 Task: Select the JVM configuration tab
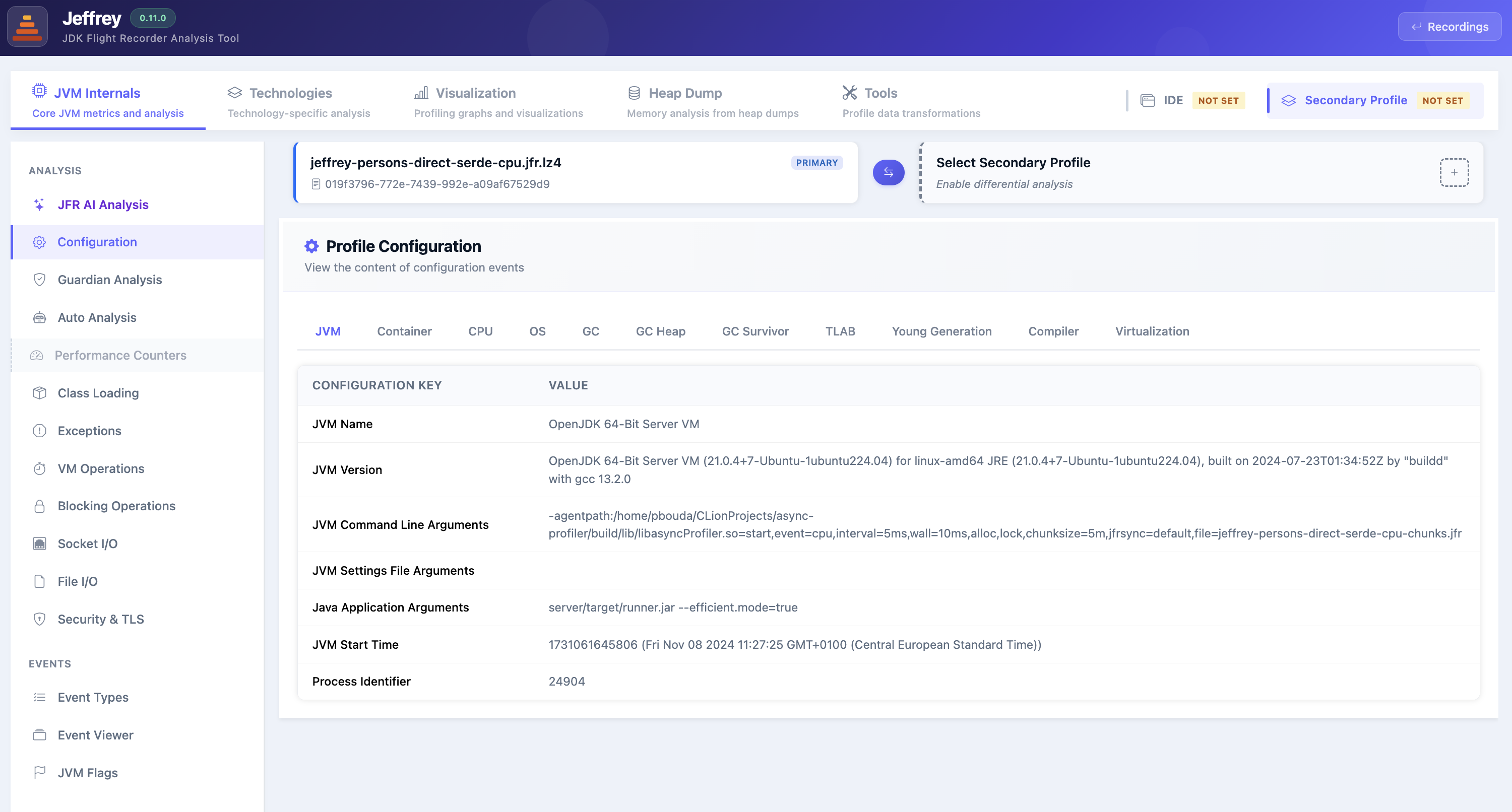click(328, 331)
